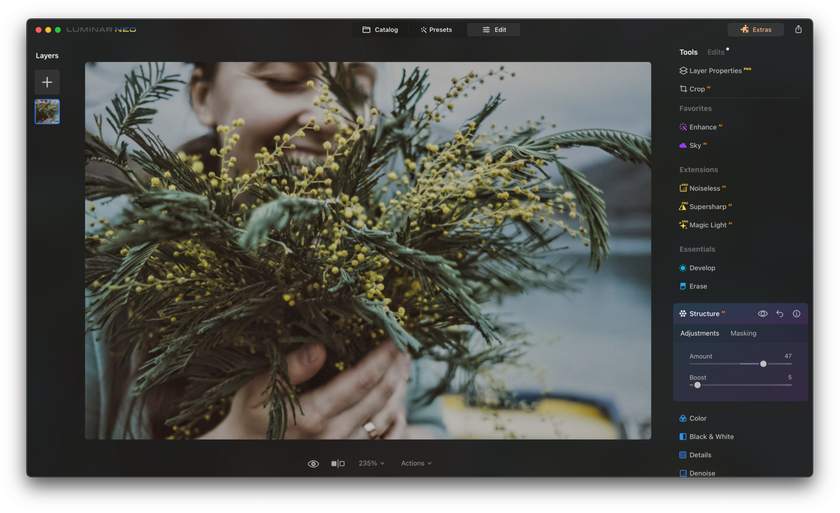Viewport: 840px width, 513px height.
Task: Open the Color tool icon
Action: click(683, 418)
